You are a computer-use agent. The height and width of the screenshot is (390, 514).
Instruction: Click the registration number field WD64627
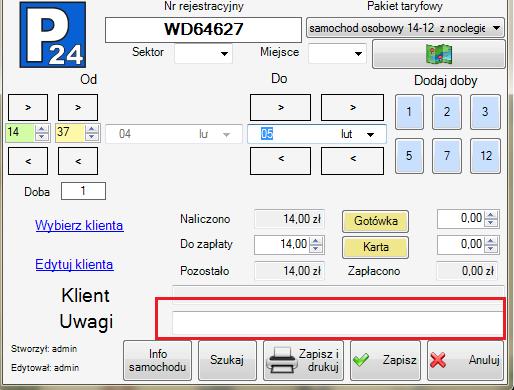[203, 30]
